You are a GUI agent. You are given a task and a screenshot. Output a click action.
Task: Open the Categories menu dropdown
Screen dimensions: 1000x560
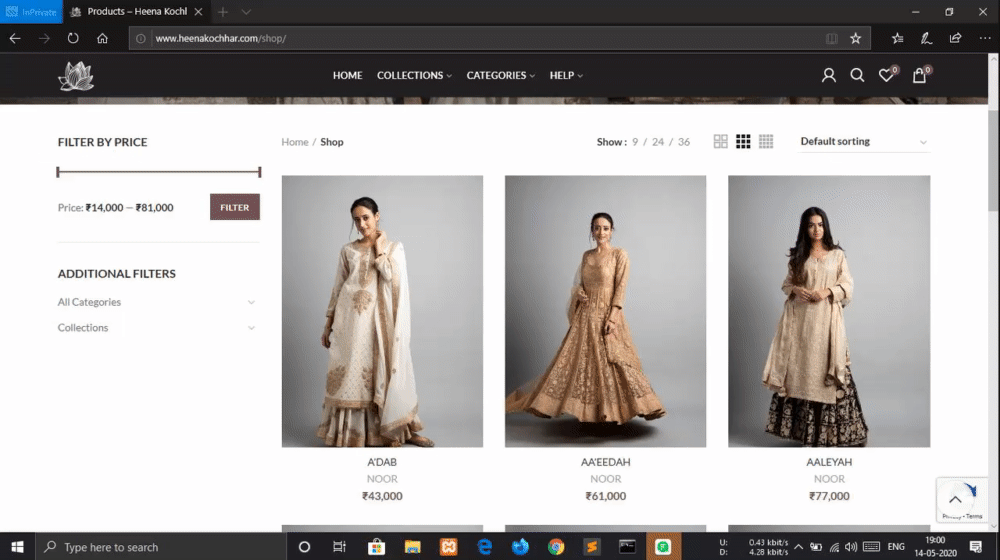click(x=501, y=75)
